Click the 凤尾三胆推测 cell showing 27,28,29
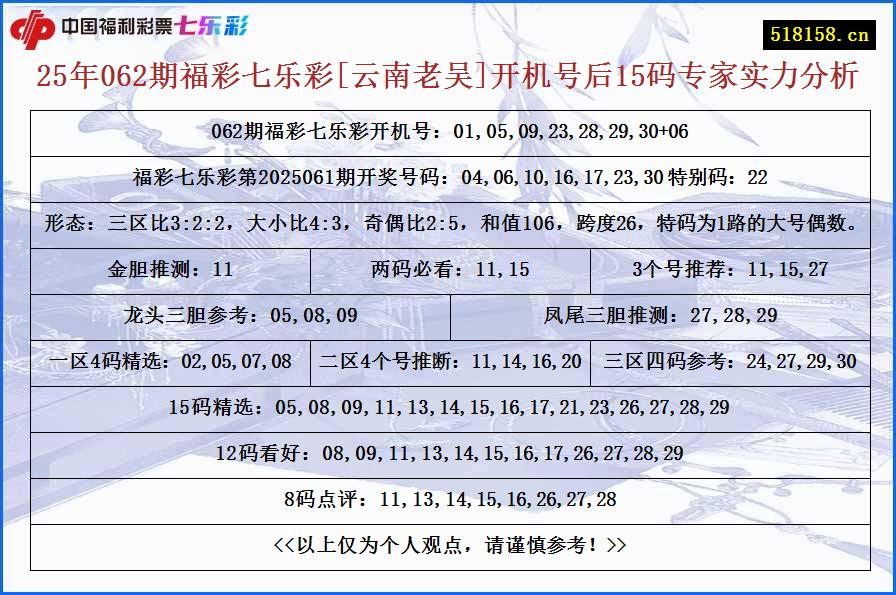The image size is (896, 595). [x=660, y=312]
